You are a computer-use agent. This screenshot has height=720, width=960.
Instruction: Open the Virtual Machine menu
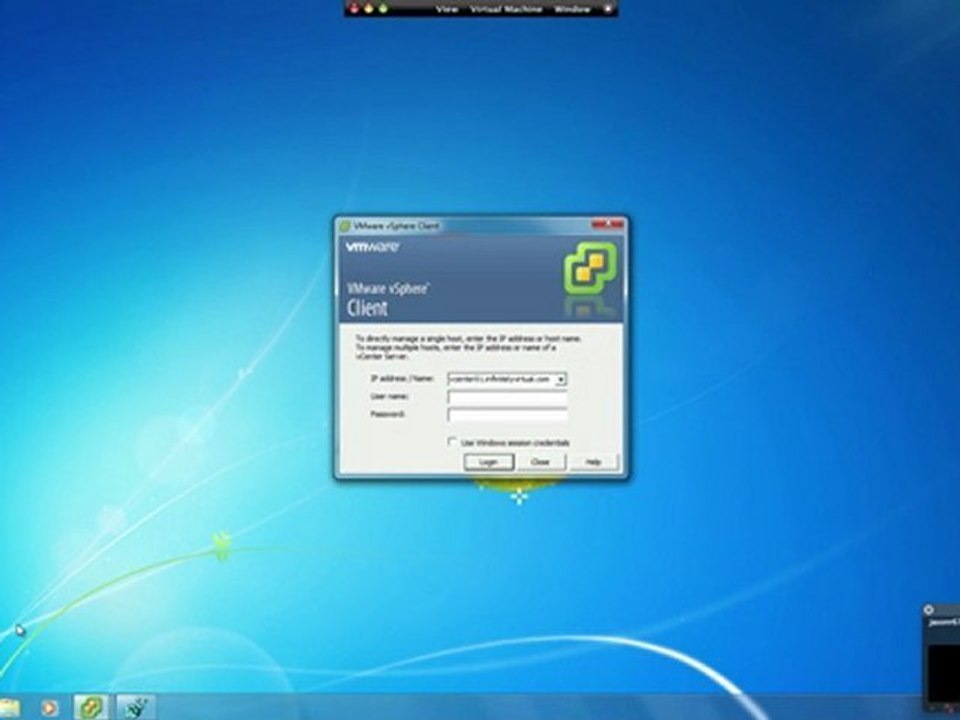(x=506, y=9)
